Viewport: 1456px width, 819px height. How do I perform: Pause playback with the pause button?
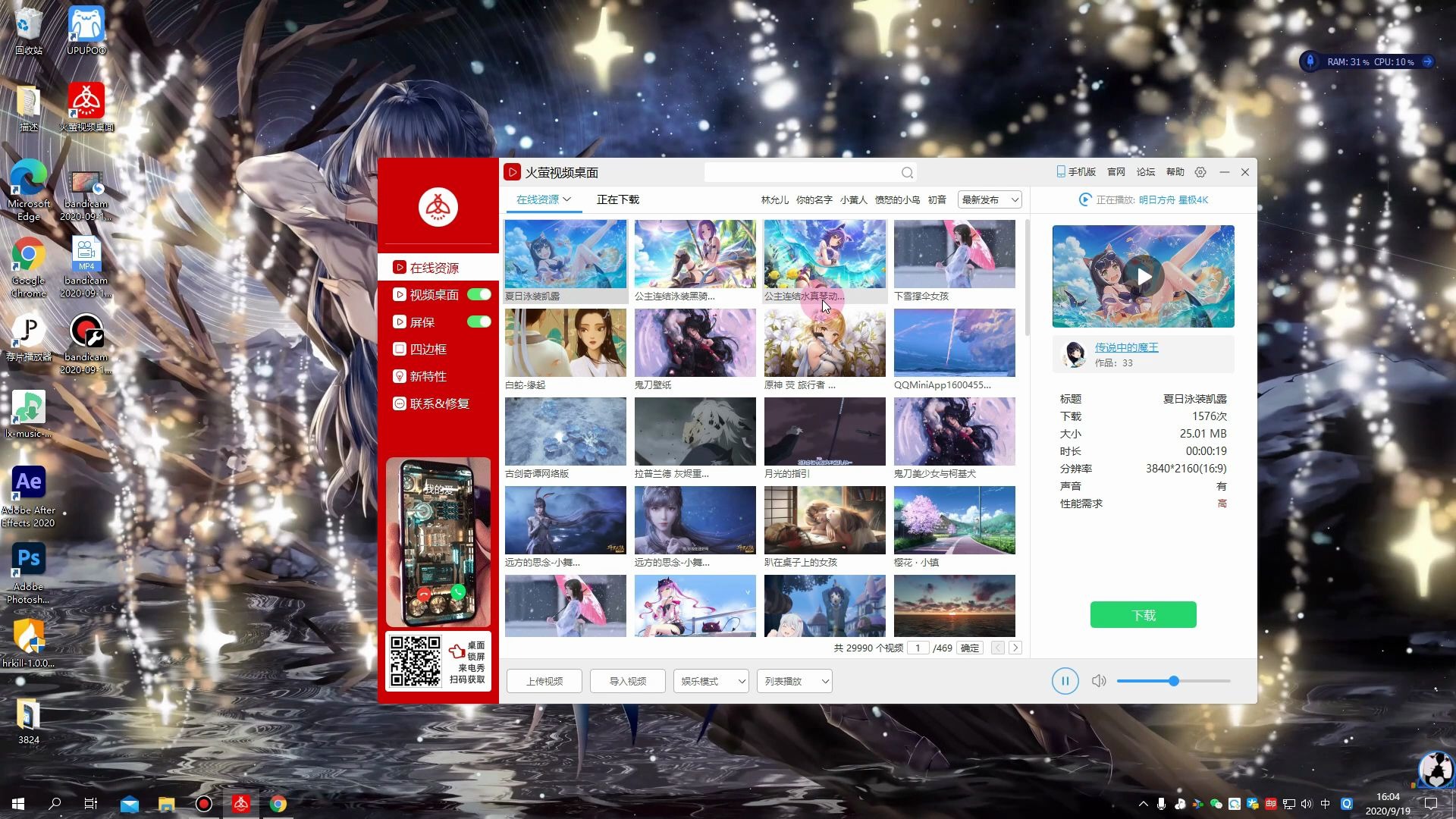(x=1065, y=681)
